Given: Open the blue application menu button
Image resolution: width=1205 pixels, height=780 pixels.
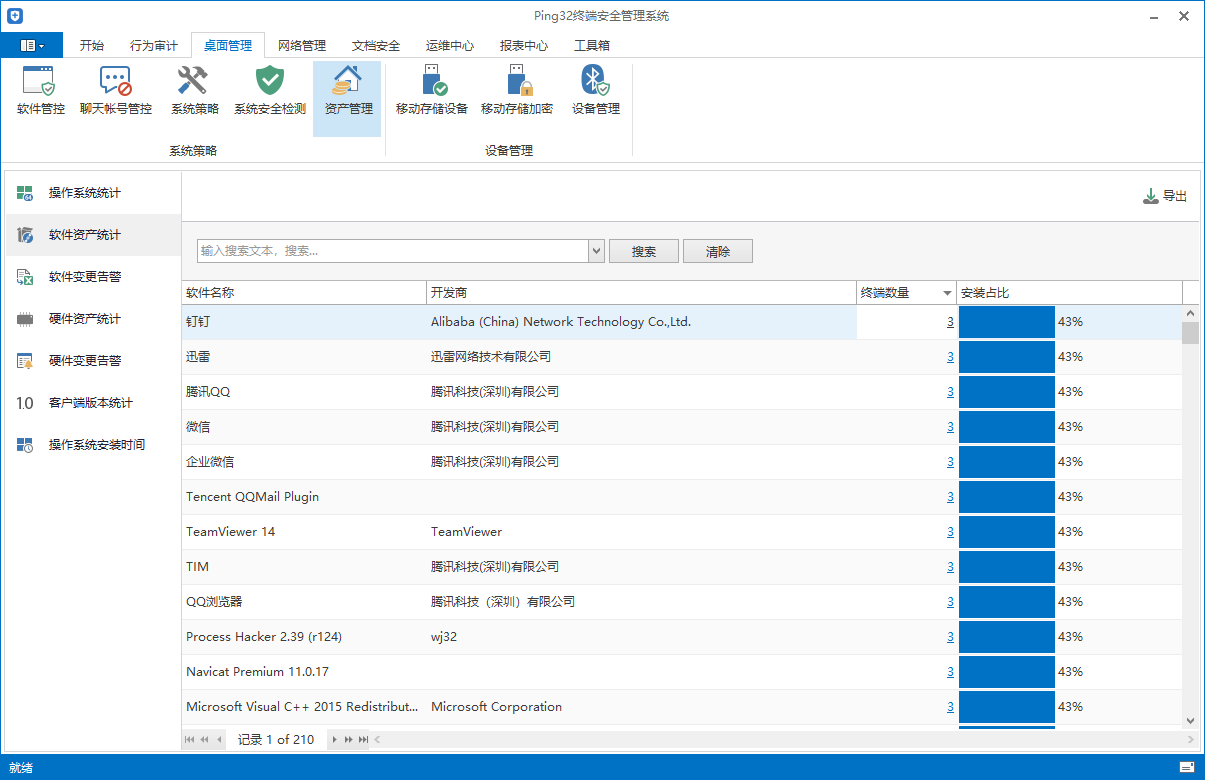Looking at the screenshot, I should click(32, 45).
